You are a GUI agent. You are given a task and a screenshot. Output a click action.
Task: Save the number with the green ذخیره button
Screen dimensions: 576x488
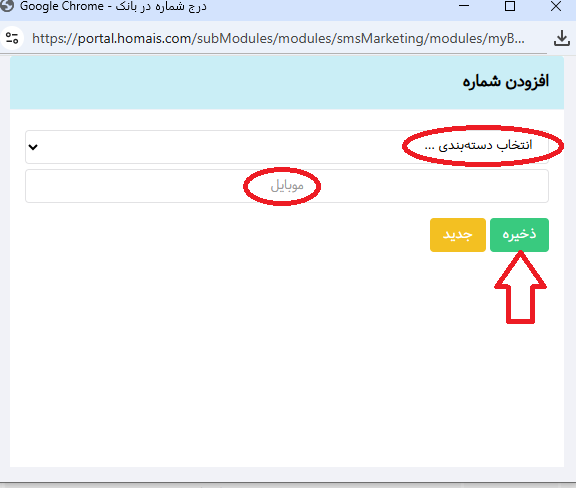[519, 235]
